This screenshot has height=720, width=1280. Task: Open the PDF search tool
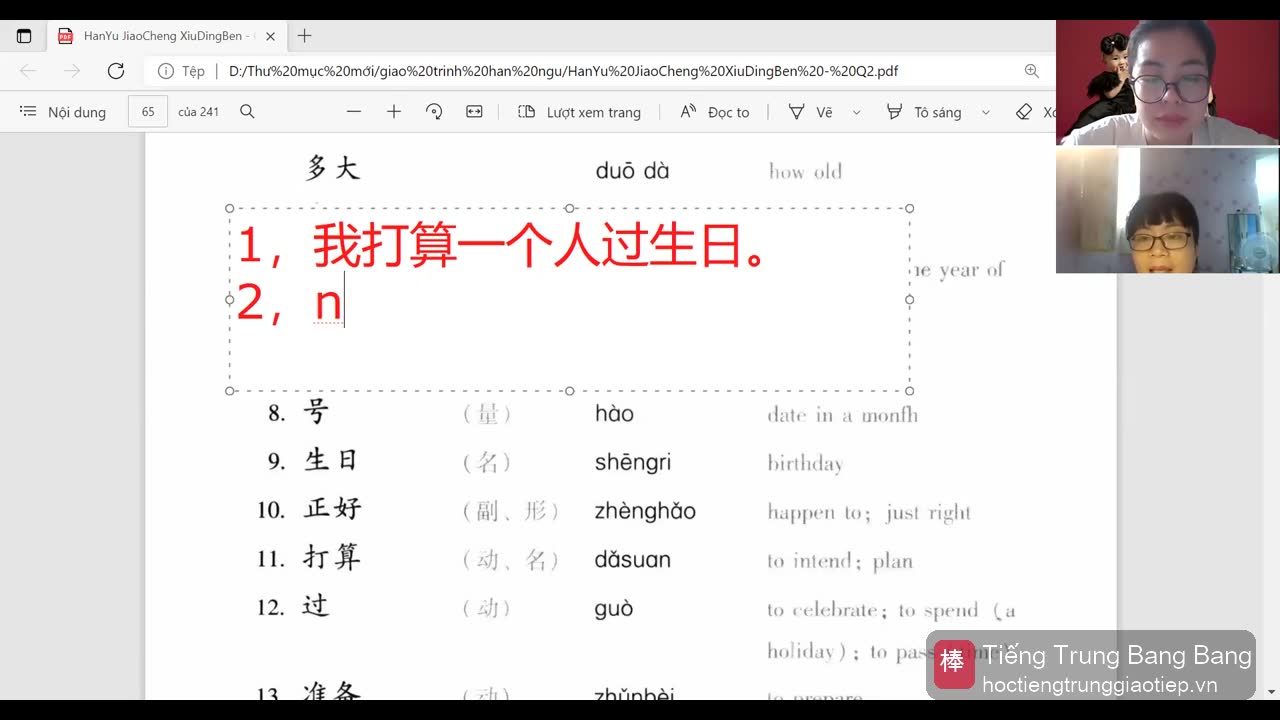point(247,112)
